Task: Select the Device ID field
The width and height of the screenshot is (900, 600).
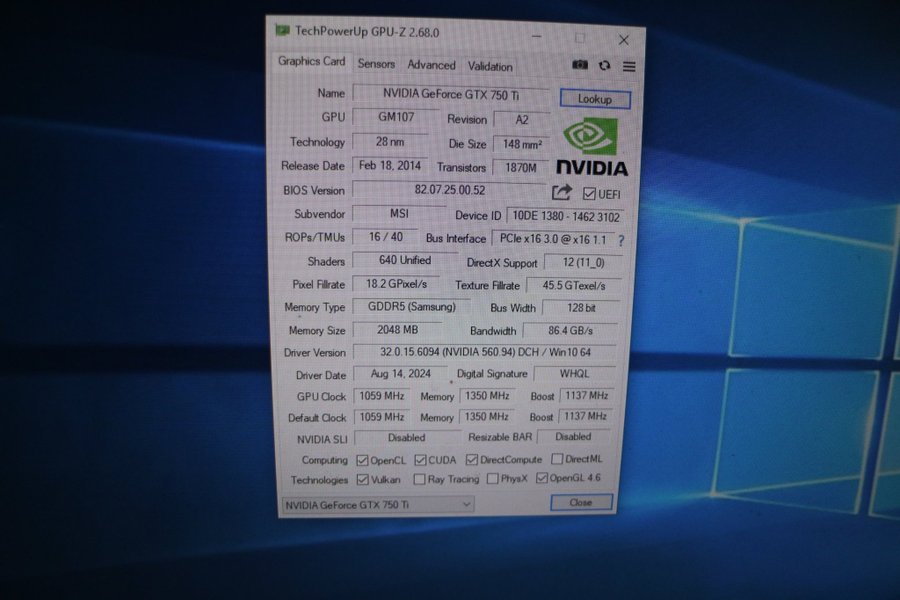Action: (564, 216)
